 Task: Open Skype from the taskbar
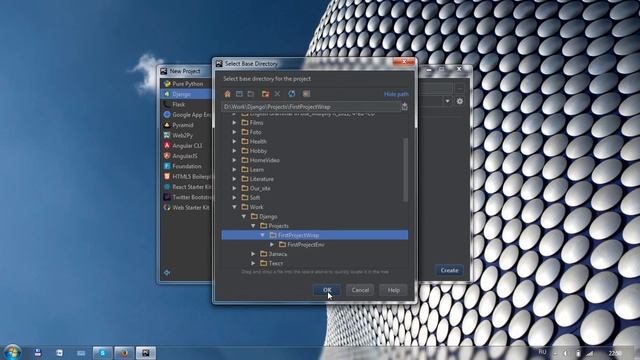click(102, 353)
